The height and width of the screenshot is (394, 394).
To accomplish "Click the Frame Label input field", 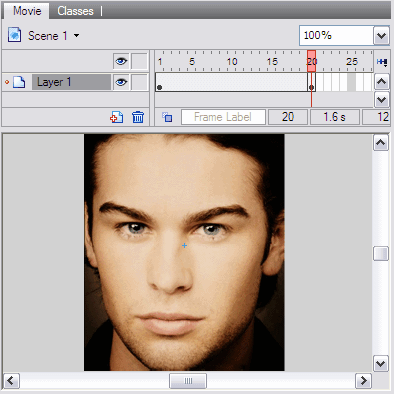I will (x=223, y=117).
